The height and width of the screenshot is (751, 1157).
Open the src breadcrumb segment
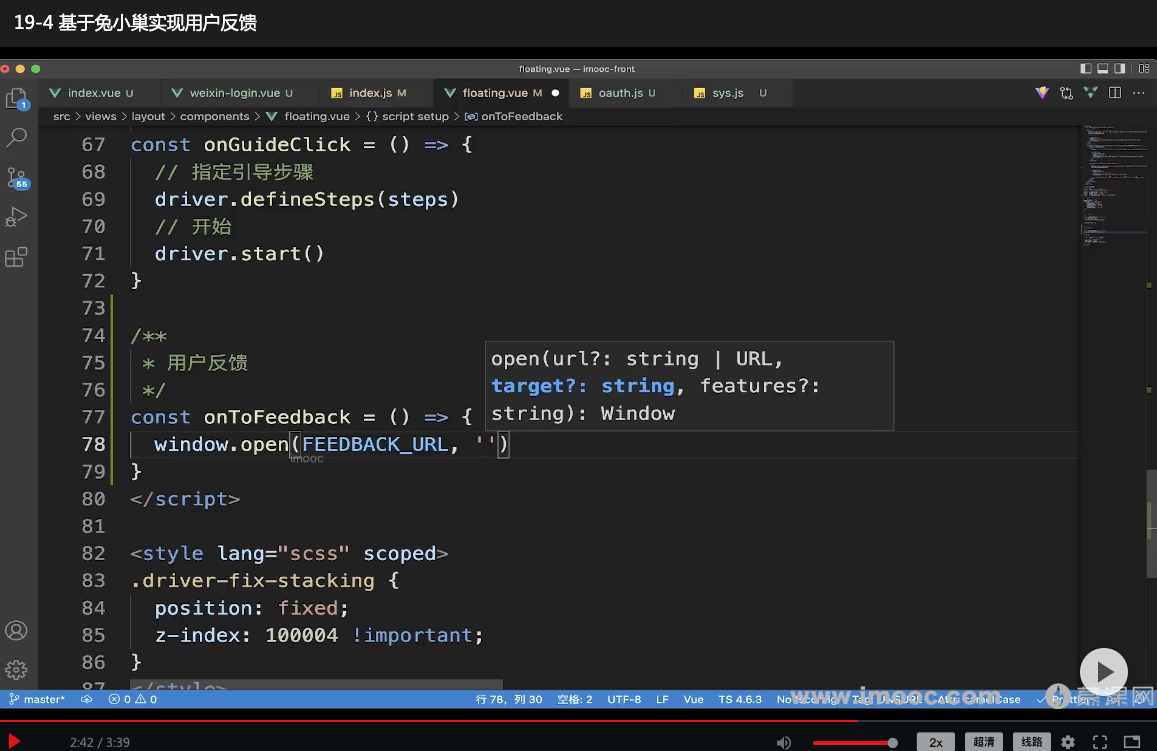(x=61, y=117)
